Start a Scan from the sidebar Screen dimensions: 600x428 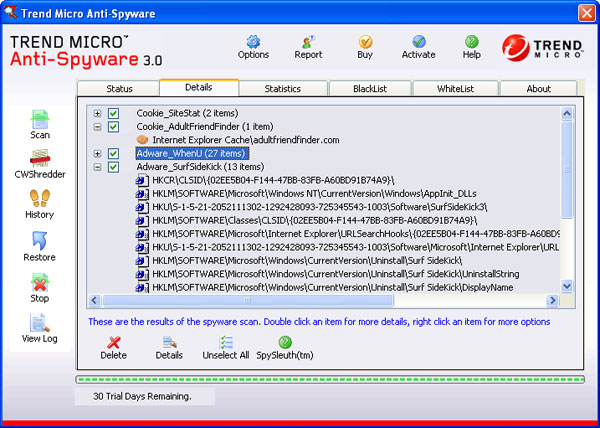(40, 119)
